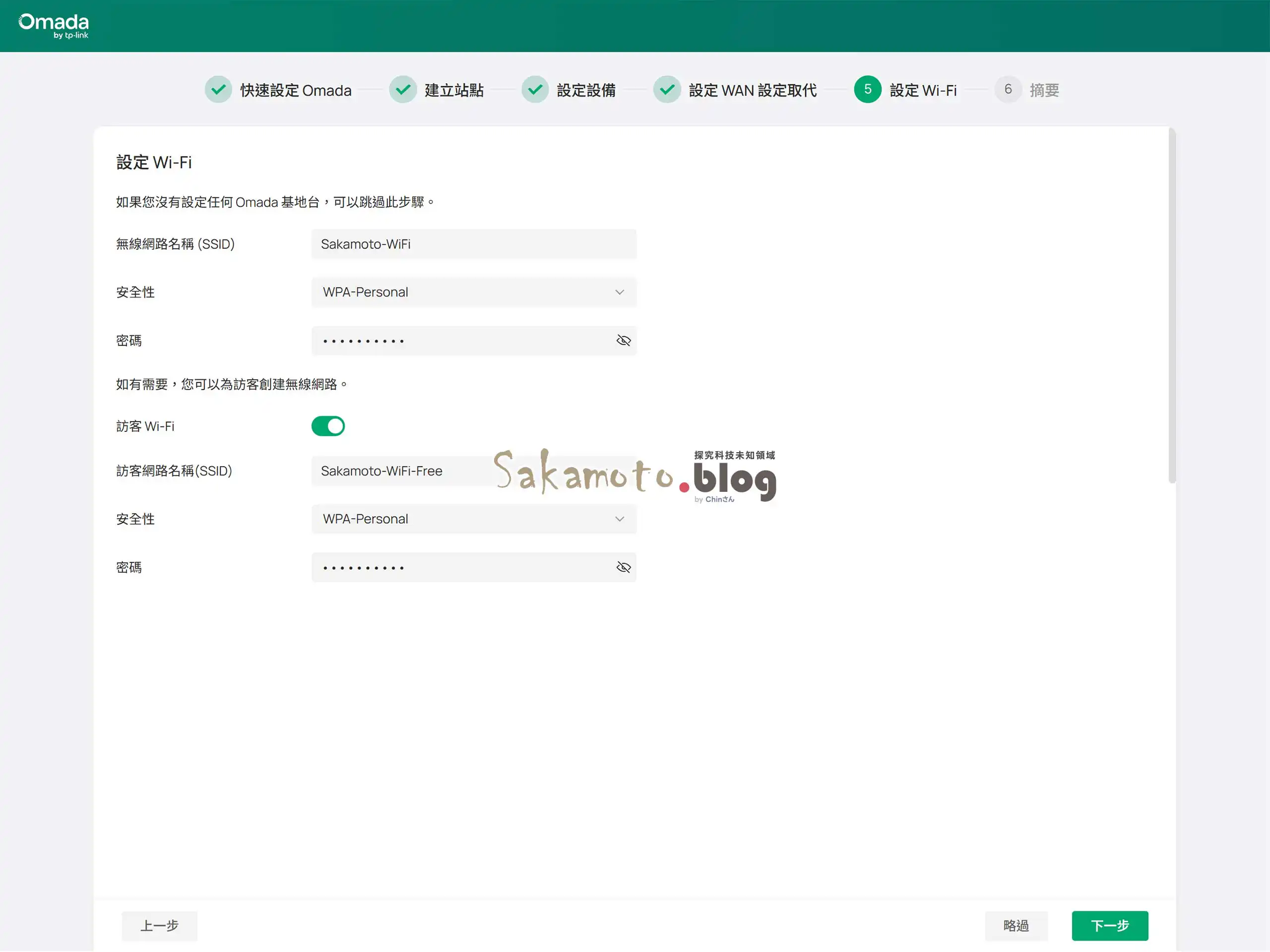Click the checkmark icon for 快速設定 Omada step

(218, 90)
